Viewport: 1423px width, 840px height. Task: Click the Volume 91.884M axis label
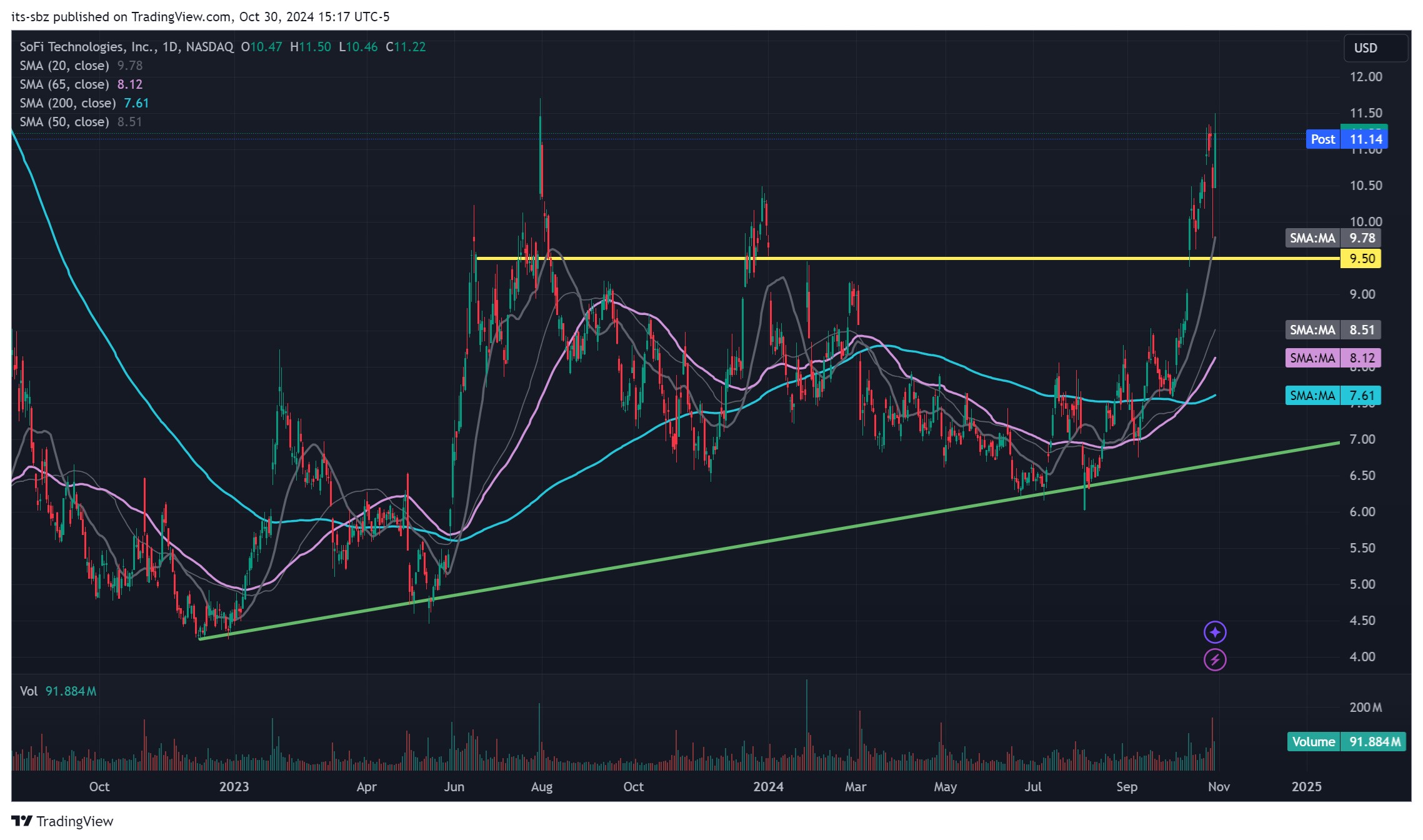coord(1346,742)
